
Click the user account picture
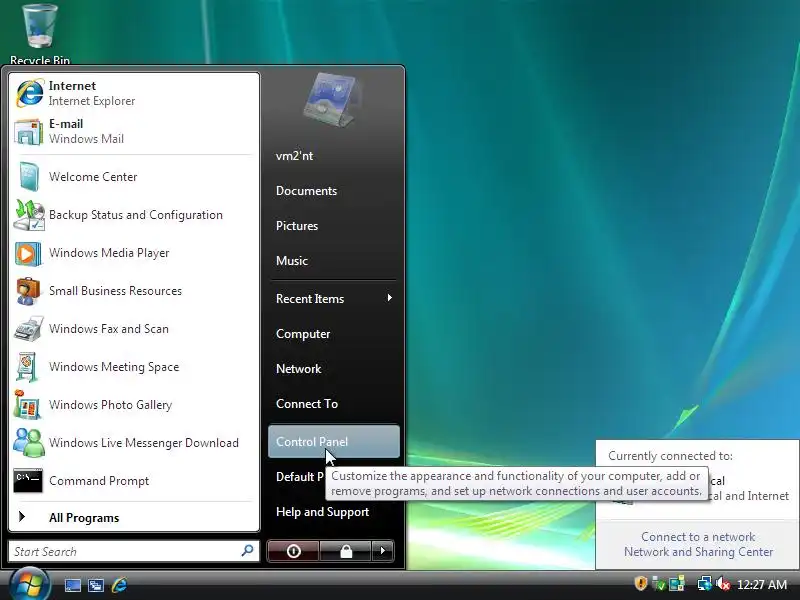[332, 99]
